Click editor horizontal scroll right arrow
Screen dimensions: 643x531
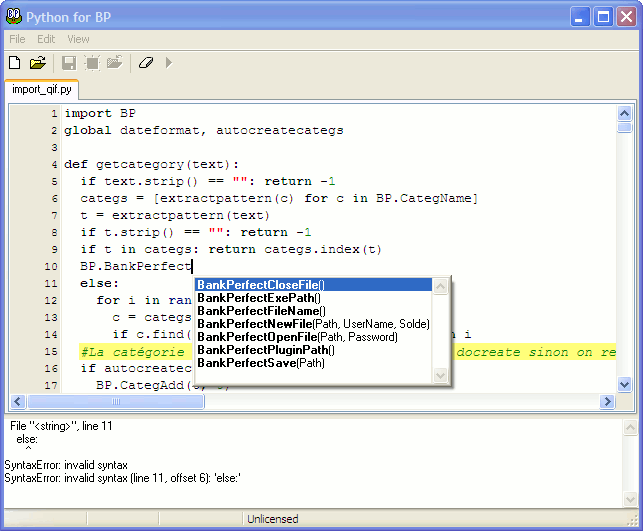[607, 401]
